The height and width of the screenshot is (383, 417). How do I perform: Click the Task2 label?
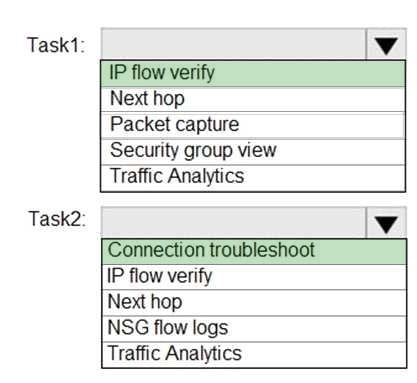(x=57, y=219)
